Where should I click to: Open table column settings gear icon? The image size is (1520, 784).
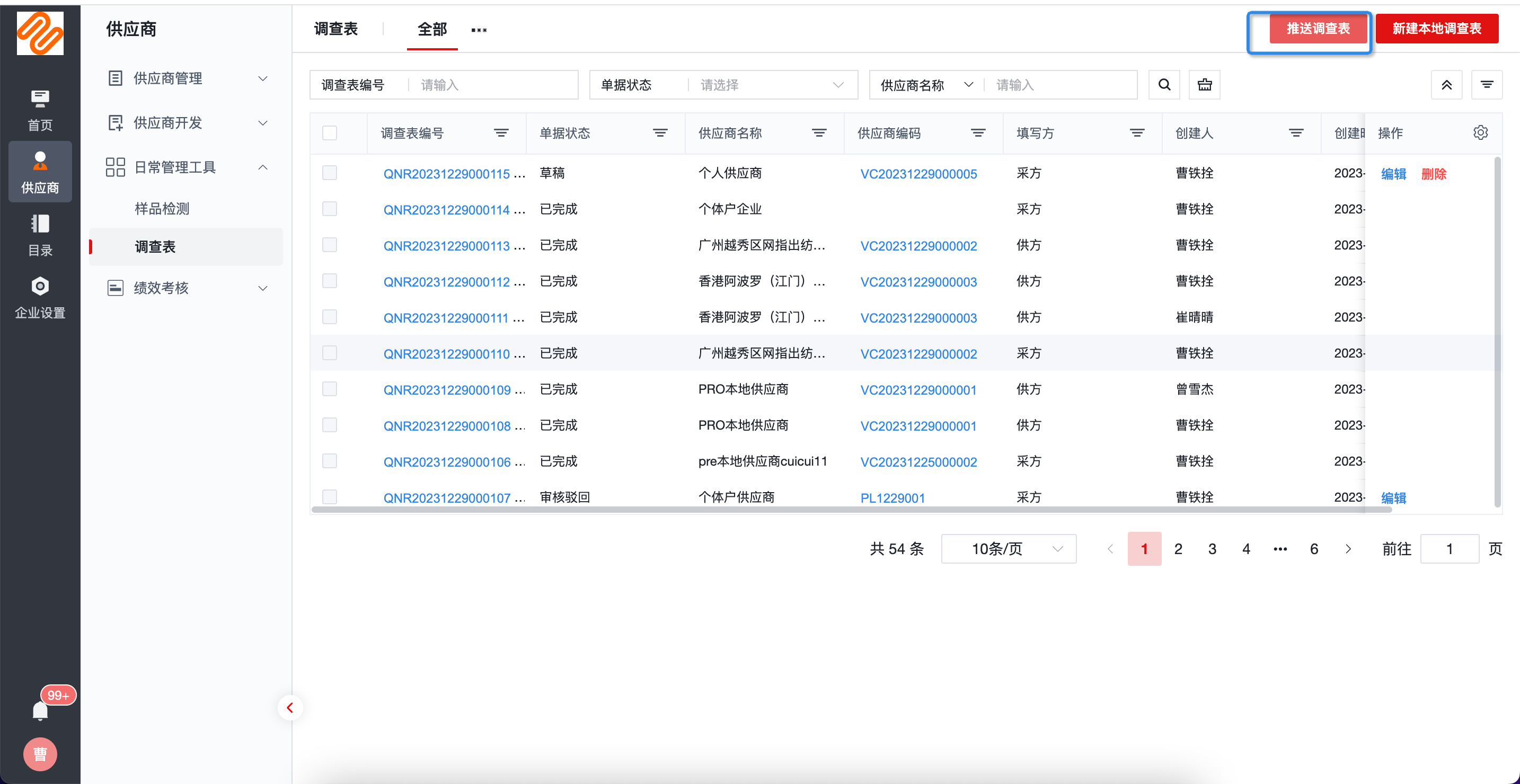coord(1480,133)
